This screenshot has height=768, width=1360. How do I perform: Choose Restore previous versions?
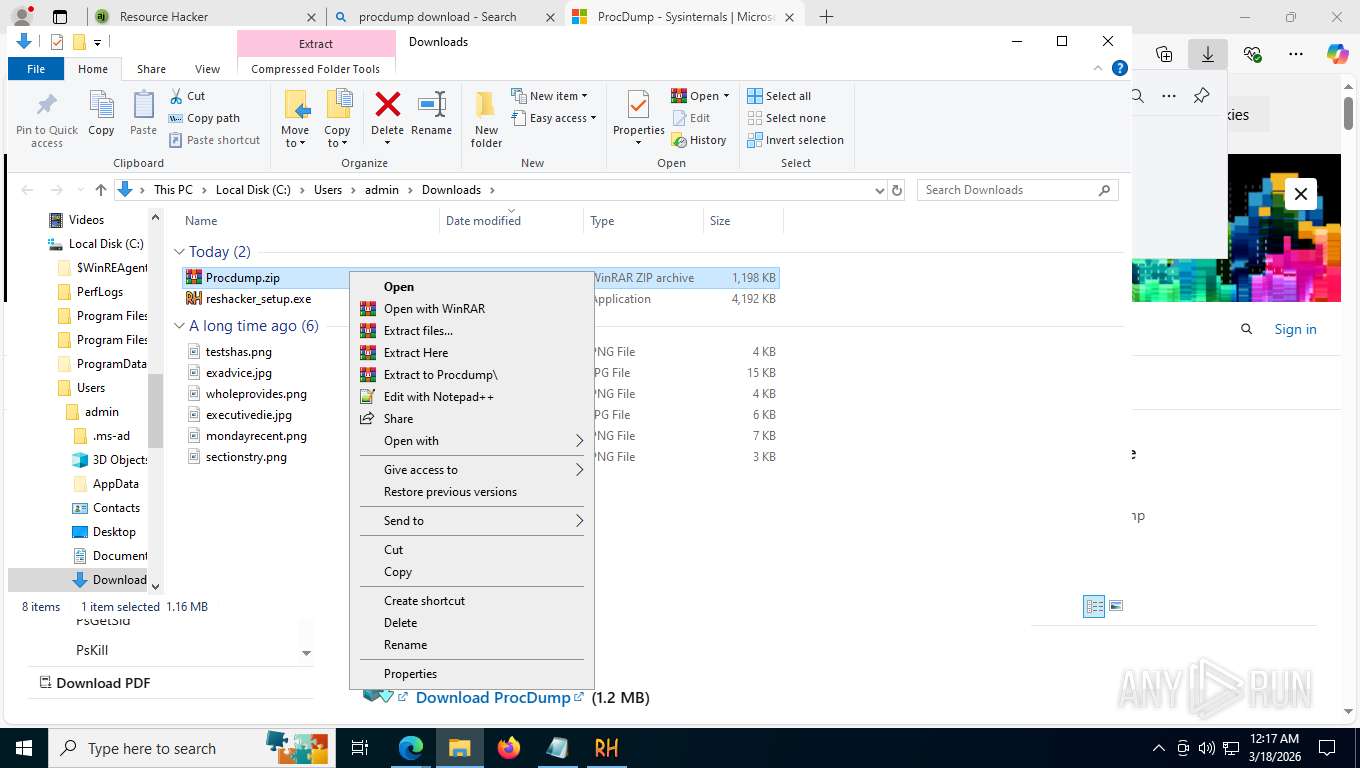471,492
